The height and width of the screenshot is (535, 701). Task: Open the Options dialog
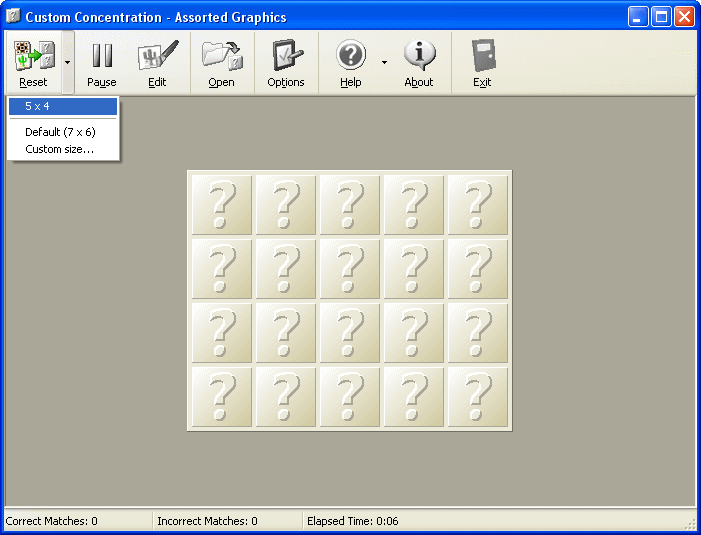tap(286, 63)
